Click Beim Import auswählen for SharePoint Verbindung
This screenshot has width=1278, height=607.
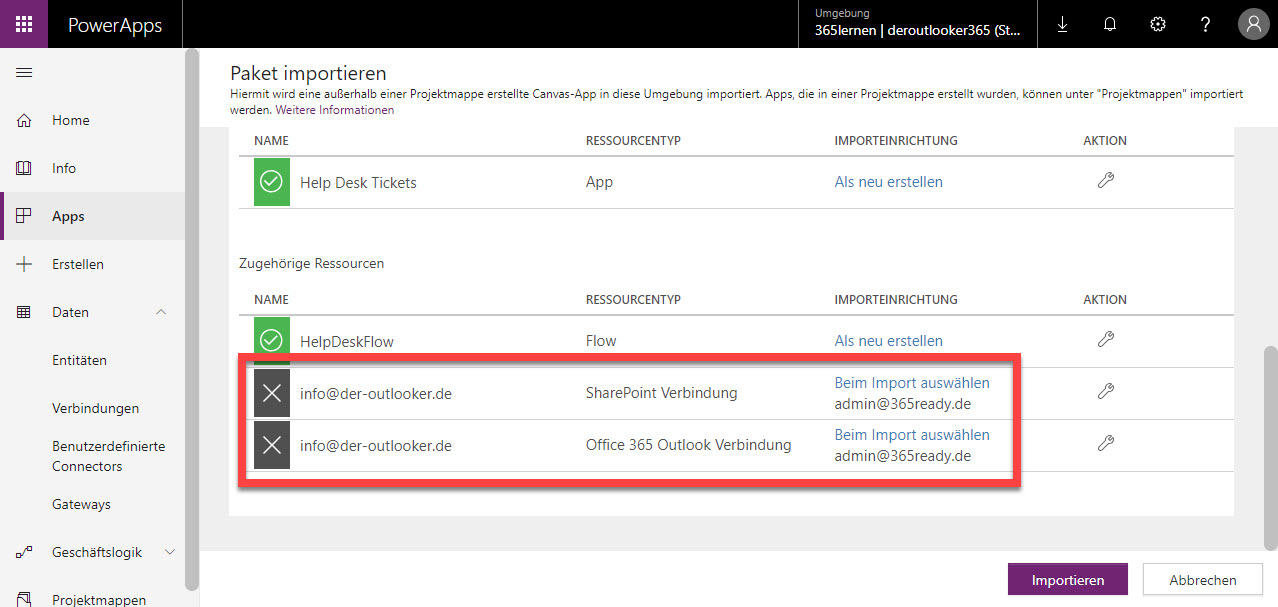click(x=912, y=383)
